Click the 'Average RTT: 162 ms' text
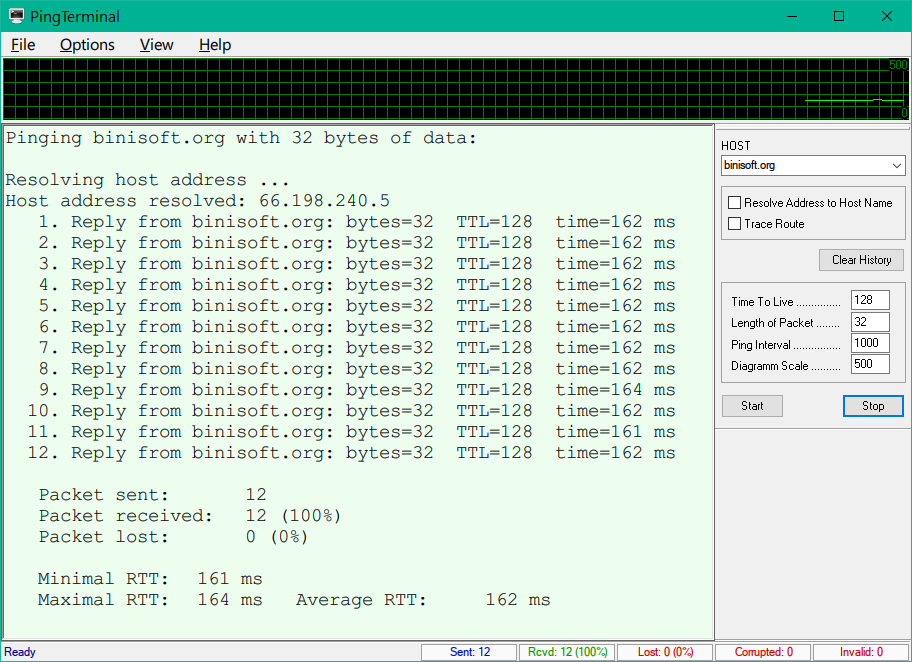912x662 pixels. point(423,600)
